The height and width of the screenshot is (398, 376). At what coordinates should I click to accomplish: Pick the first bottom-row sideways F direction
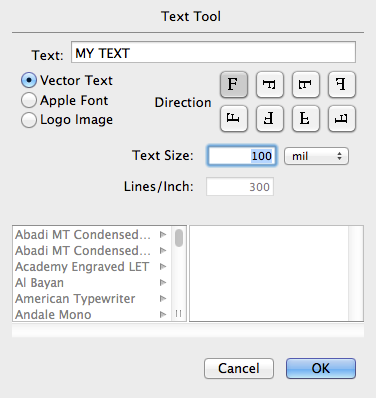tap(234, 118)
